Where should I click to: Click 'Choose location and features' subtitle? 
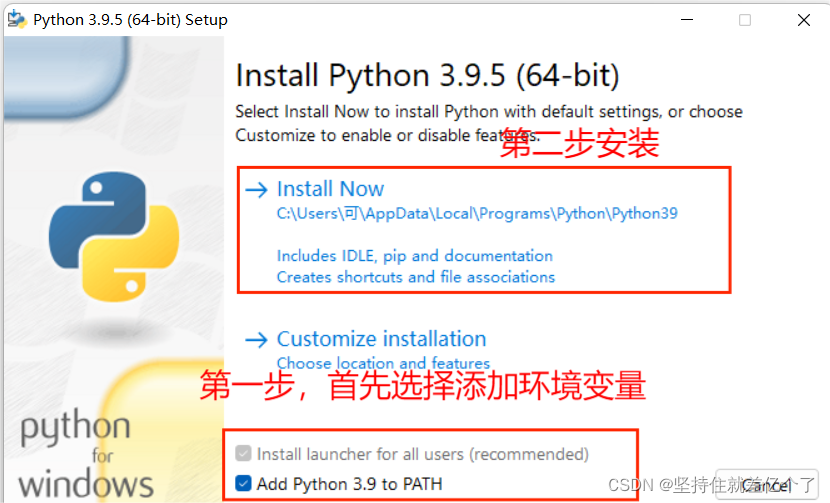(x=383, y=363)
